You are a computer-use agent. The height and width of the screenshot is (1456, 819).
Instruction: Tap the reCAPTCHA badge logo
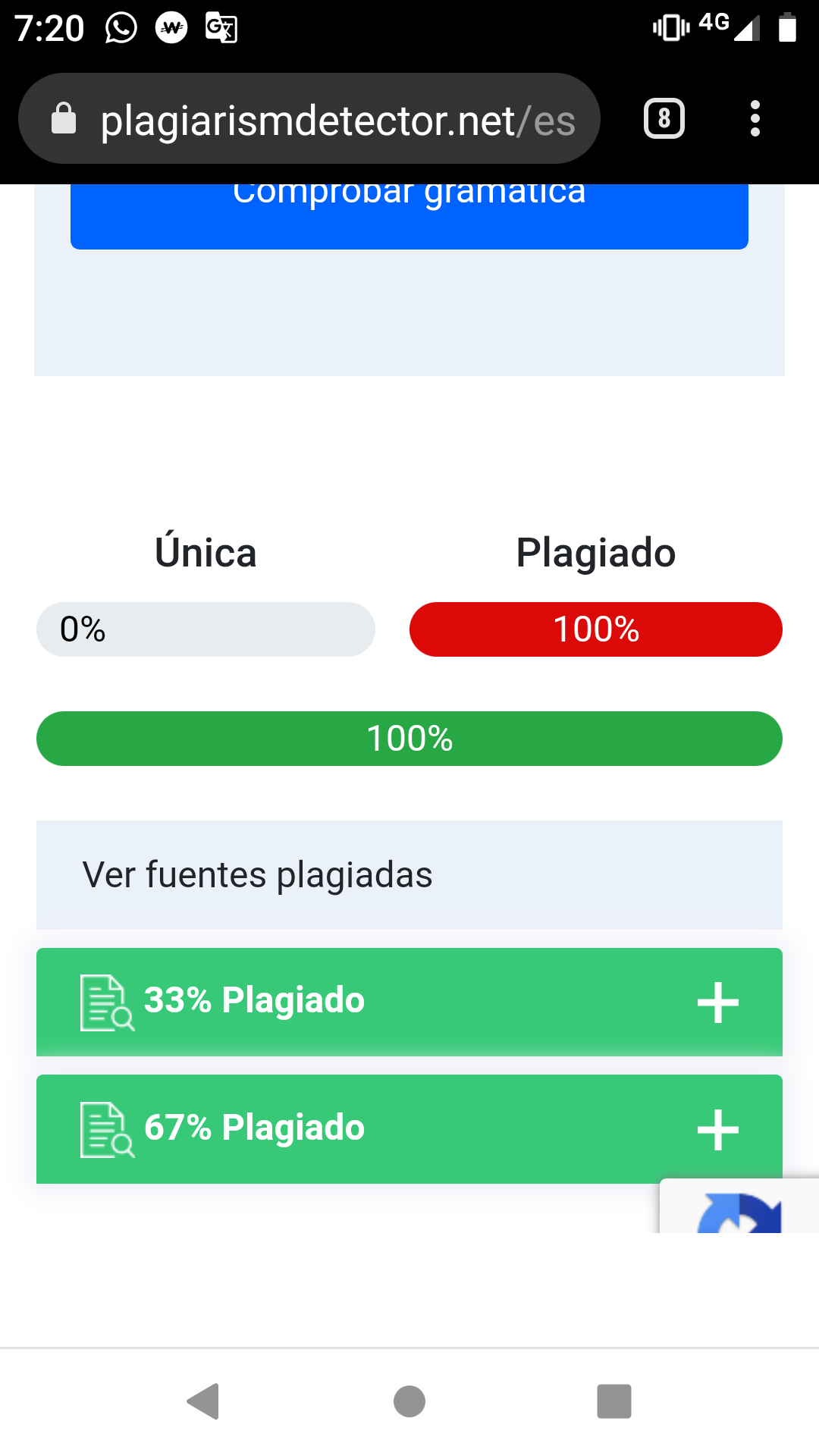coord(739,1212)
